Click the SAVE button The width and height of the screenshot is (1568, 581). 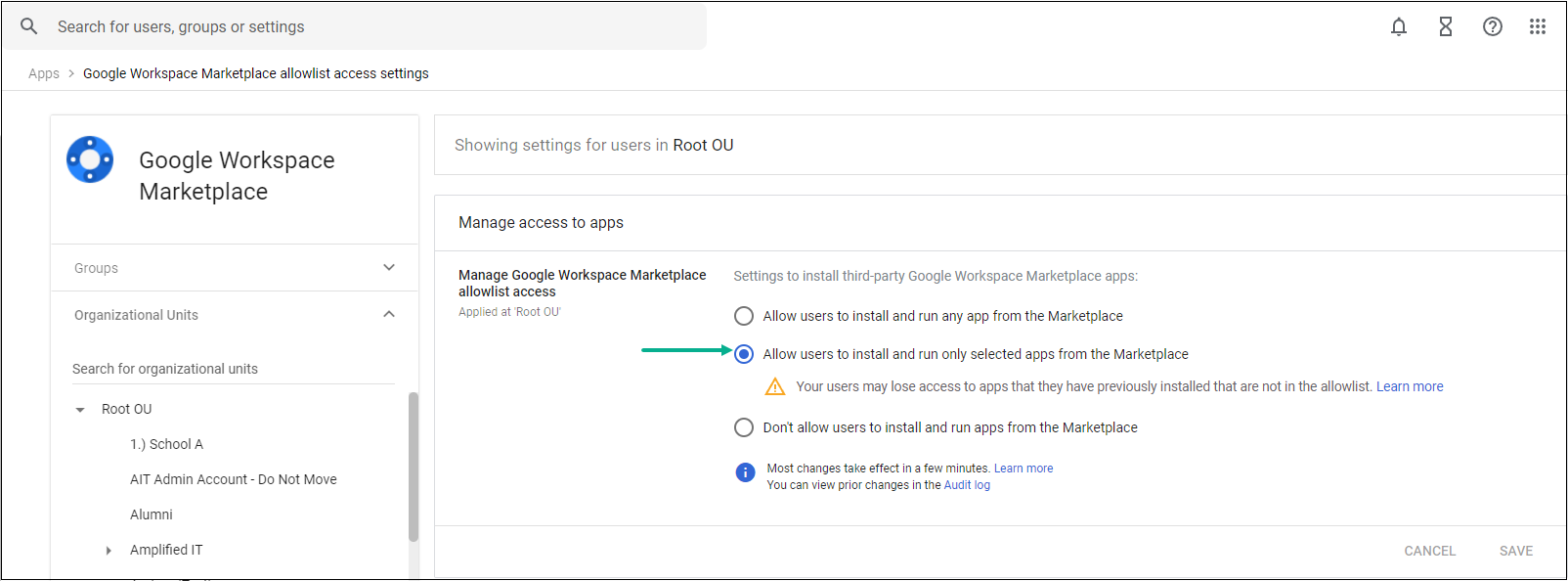coord(1516,551)
